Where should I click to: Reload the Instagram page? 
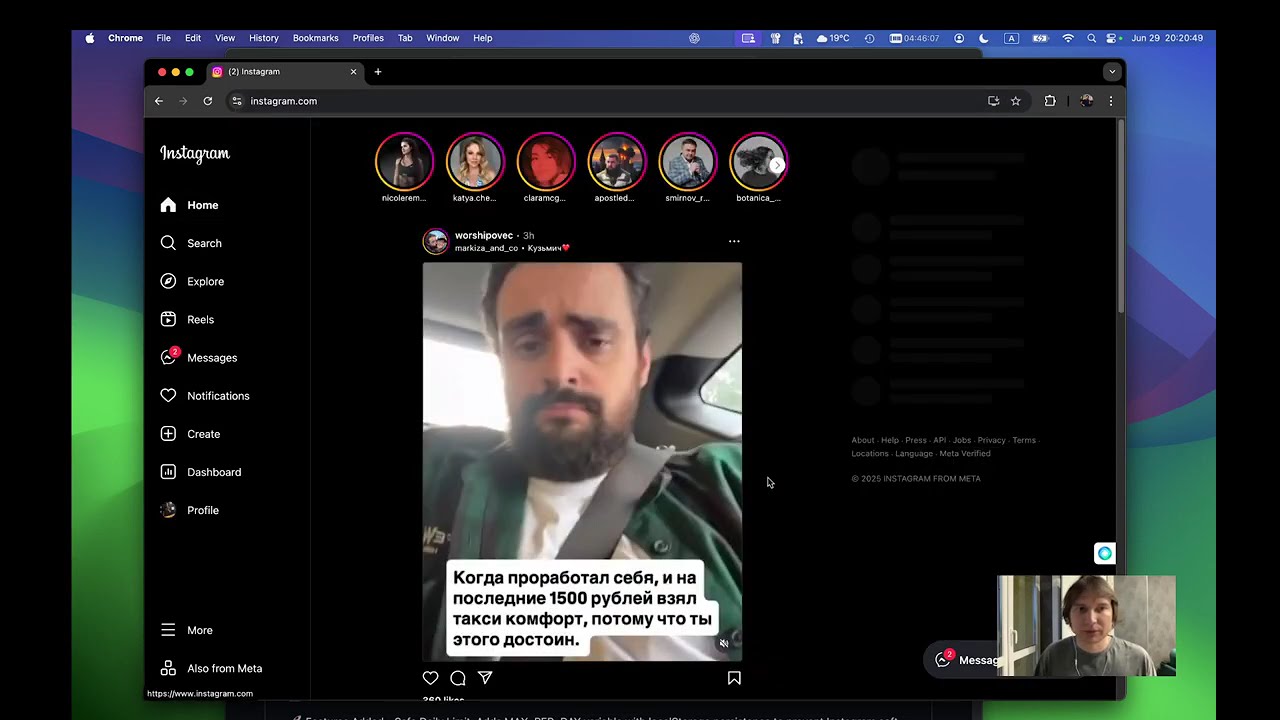click(x=208, y=101)
